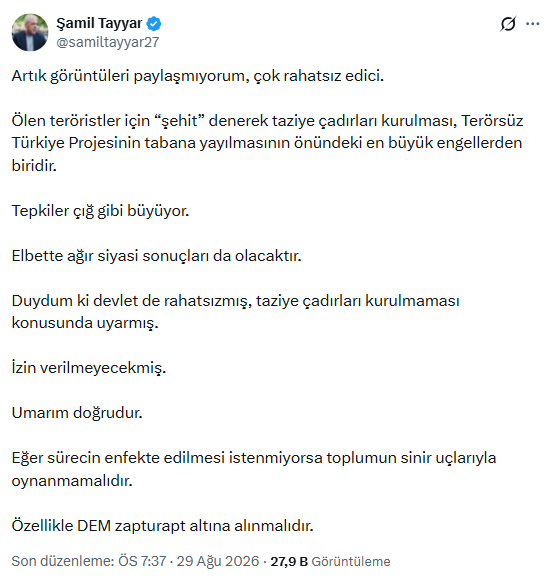Click the paragraph starting Duydum ki devlet
550x586 pixels.
pyautogui.click(x=235, y=312)
